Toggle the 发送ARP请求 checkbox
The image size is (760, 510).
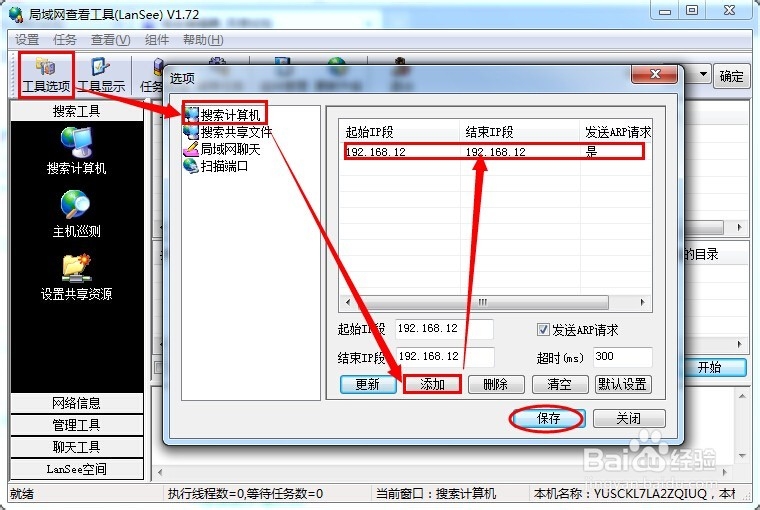(x=543, y=330)
